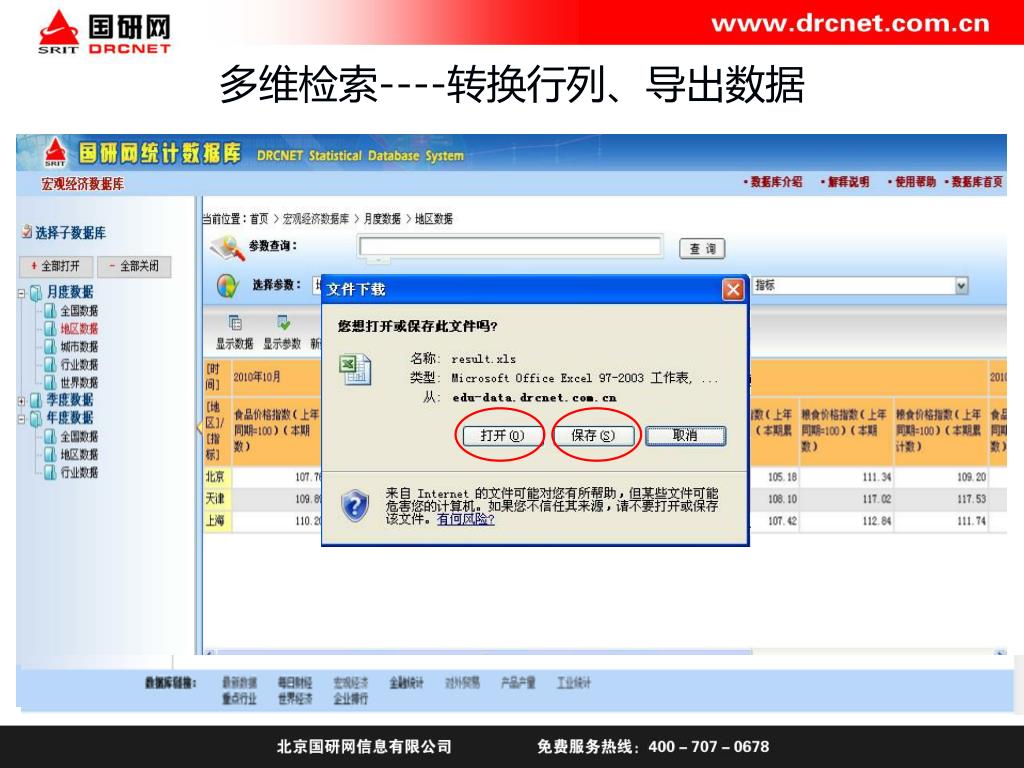Click the book icon beside 月度数据
Viewport: 1024px width, 768px height.
click(x=37, y=292)
